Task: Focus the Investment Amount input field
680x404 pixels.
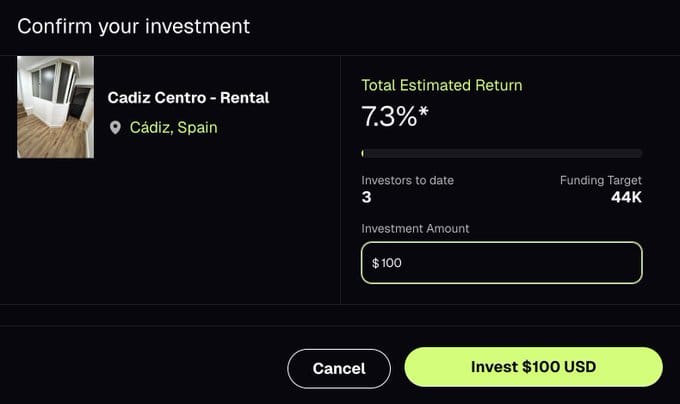Action: pyautogui.click(x=502, y=263)
